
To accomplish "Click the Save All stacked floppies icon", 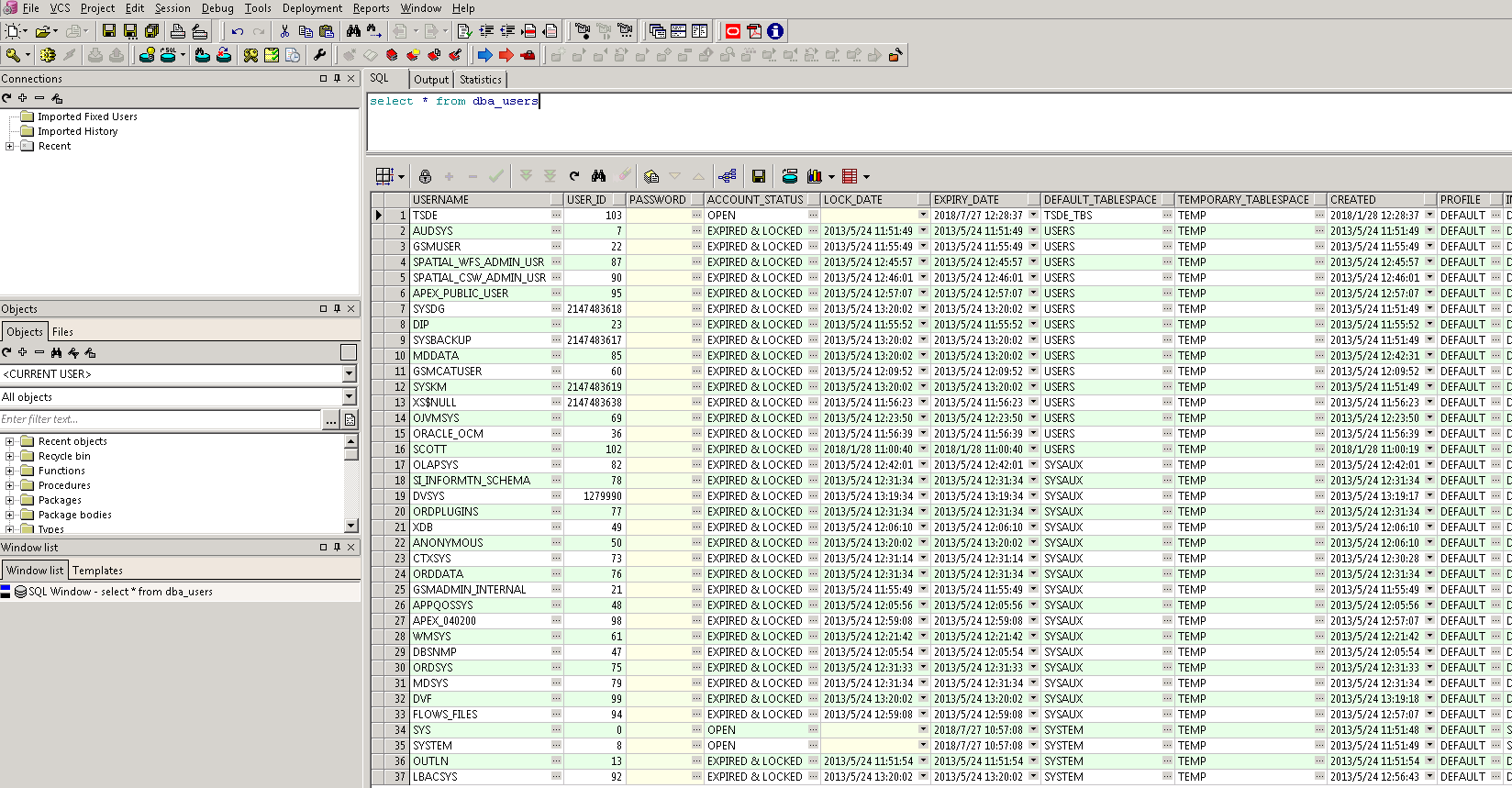I will coord(152,31).
